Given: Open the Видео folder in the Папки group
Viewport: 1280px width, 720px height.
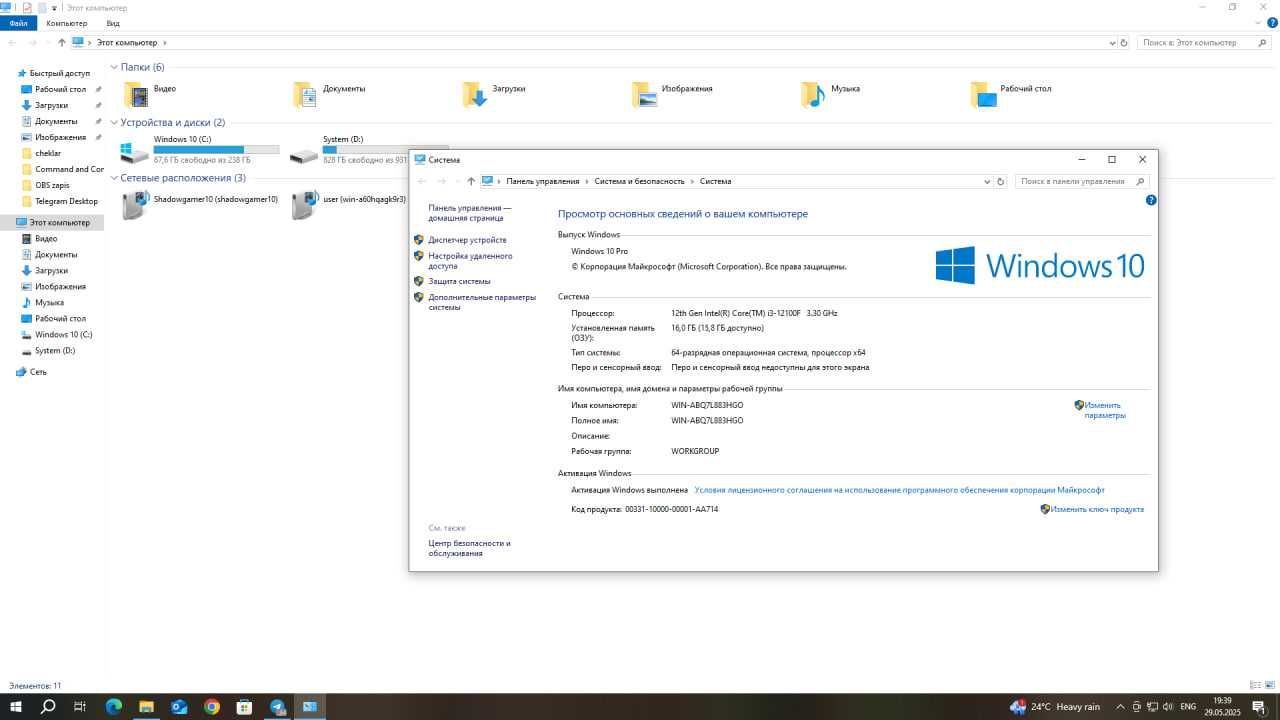Looking at the screenshot, I should coord(150,93).
